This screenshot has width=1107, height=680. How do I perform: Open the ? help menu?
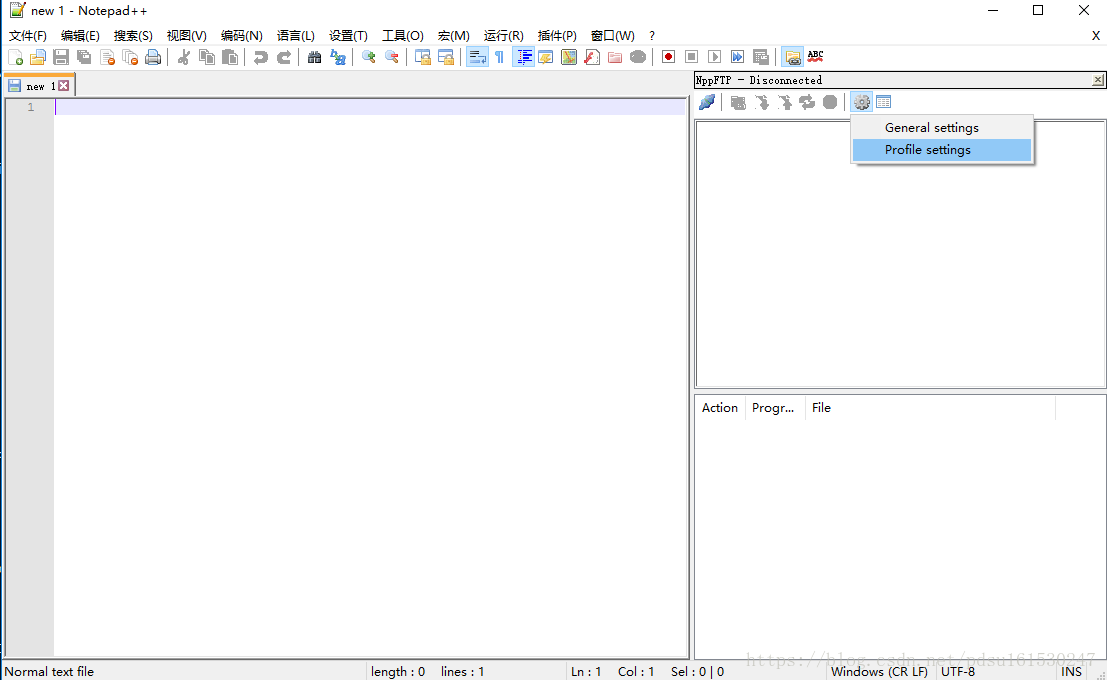[x=652, y=35]
